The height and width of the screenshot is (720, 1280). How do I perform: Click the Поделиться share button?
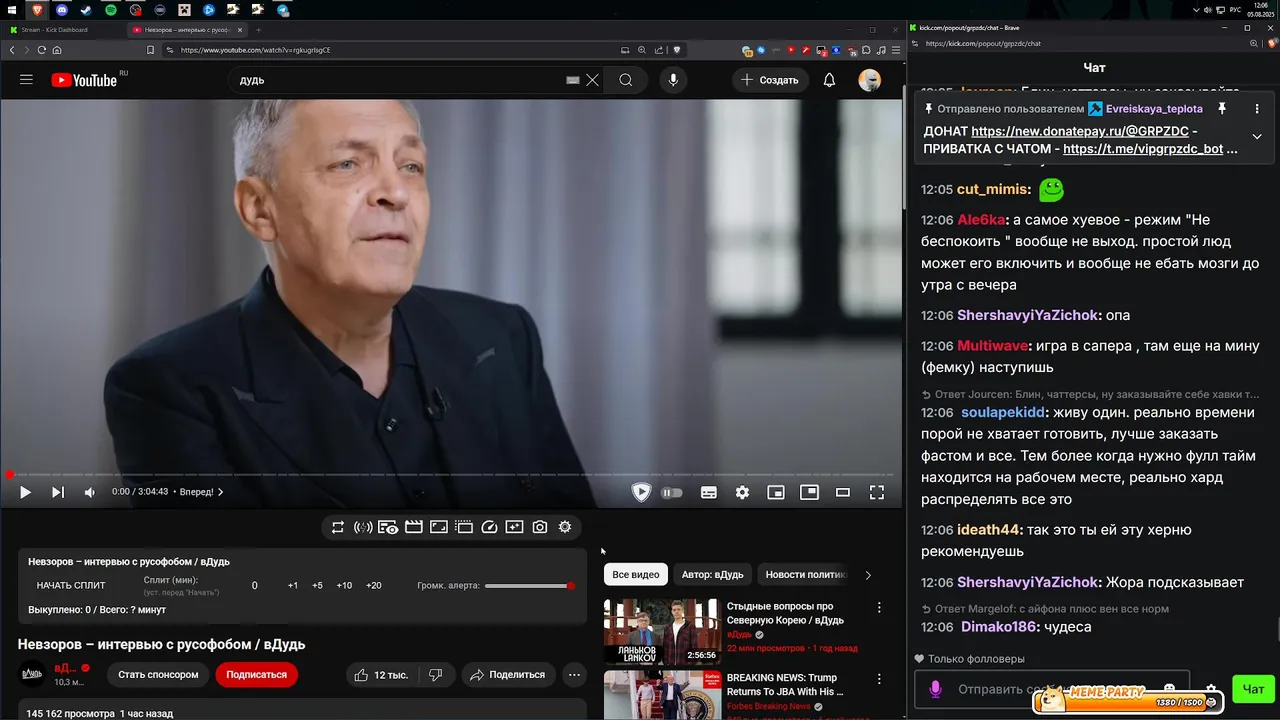tap(508, 675)
